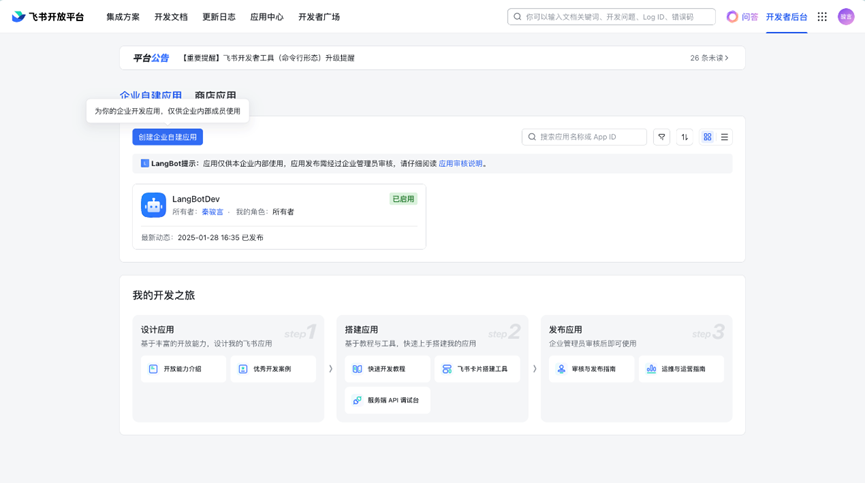Click the 平台公告 label

pos(151,58)
